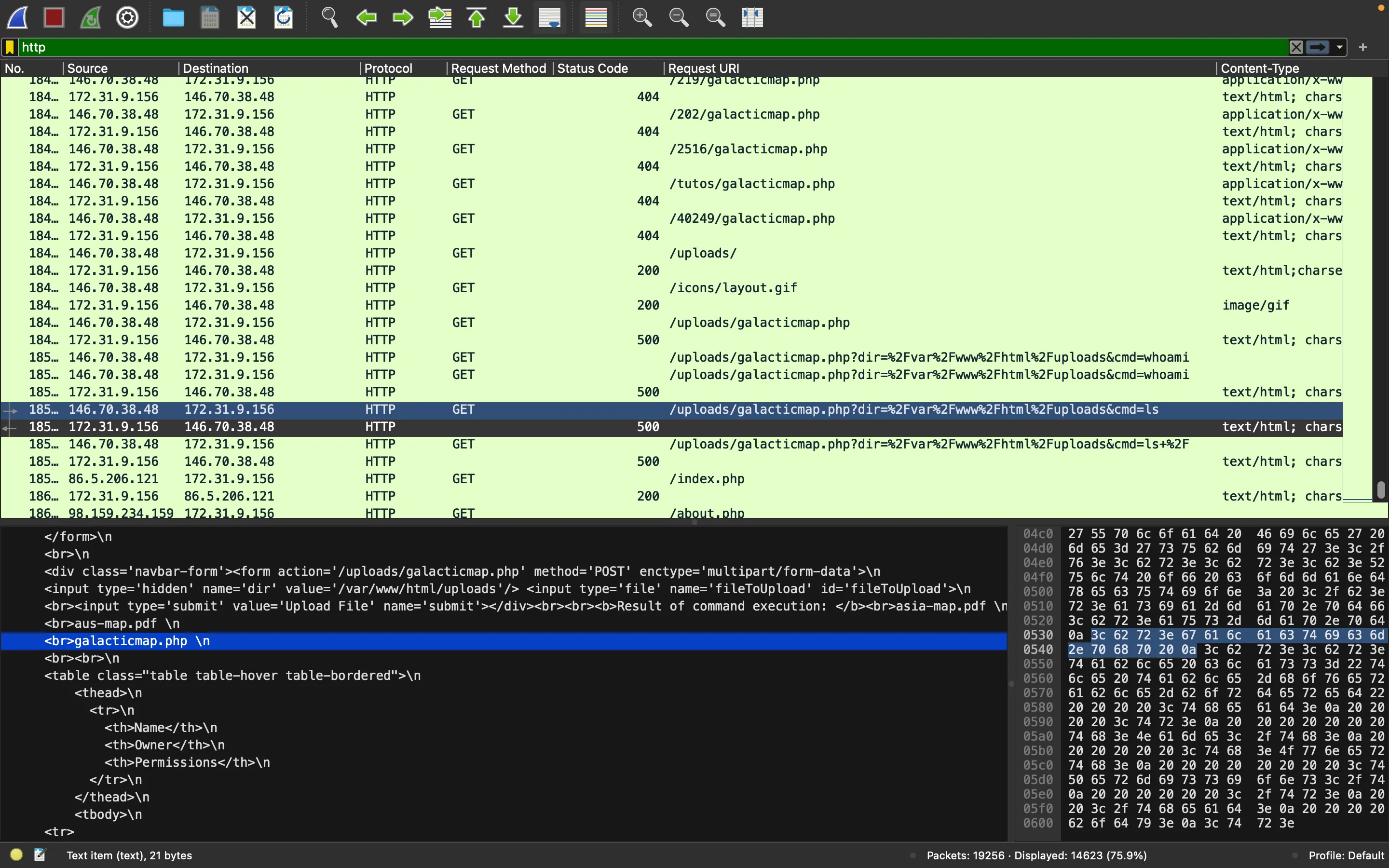The width and height of the screenshot is (1389, 868).
Task: Sort by the Request URI column header
Action: tap(940, 68)
